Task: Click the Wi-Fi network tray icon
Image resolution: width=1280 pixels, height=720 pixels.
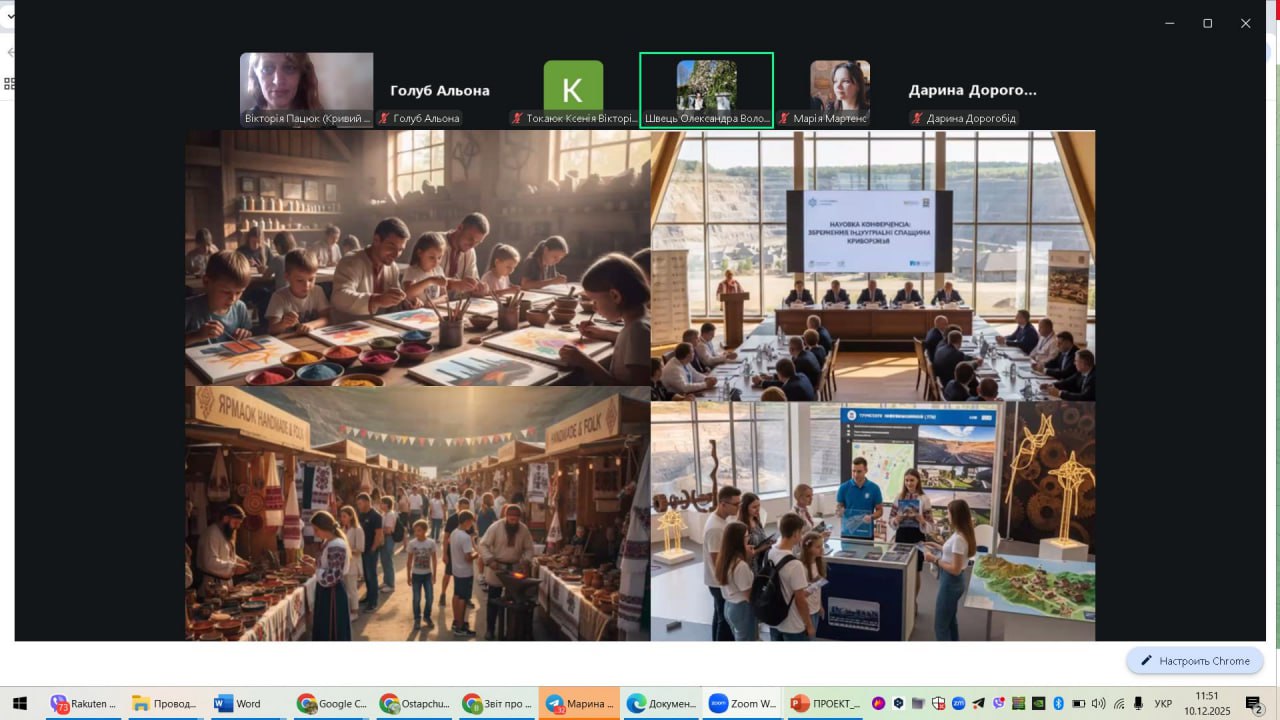Action: 1119,703
